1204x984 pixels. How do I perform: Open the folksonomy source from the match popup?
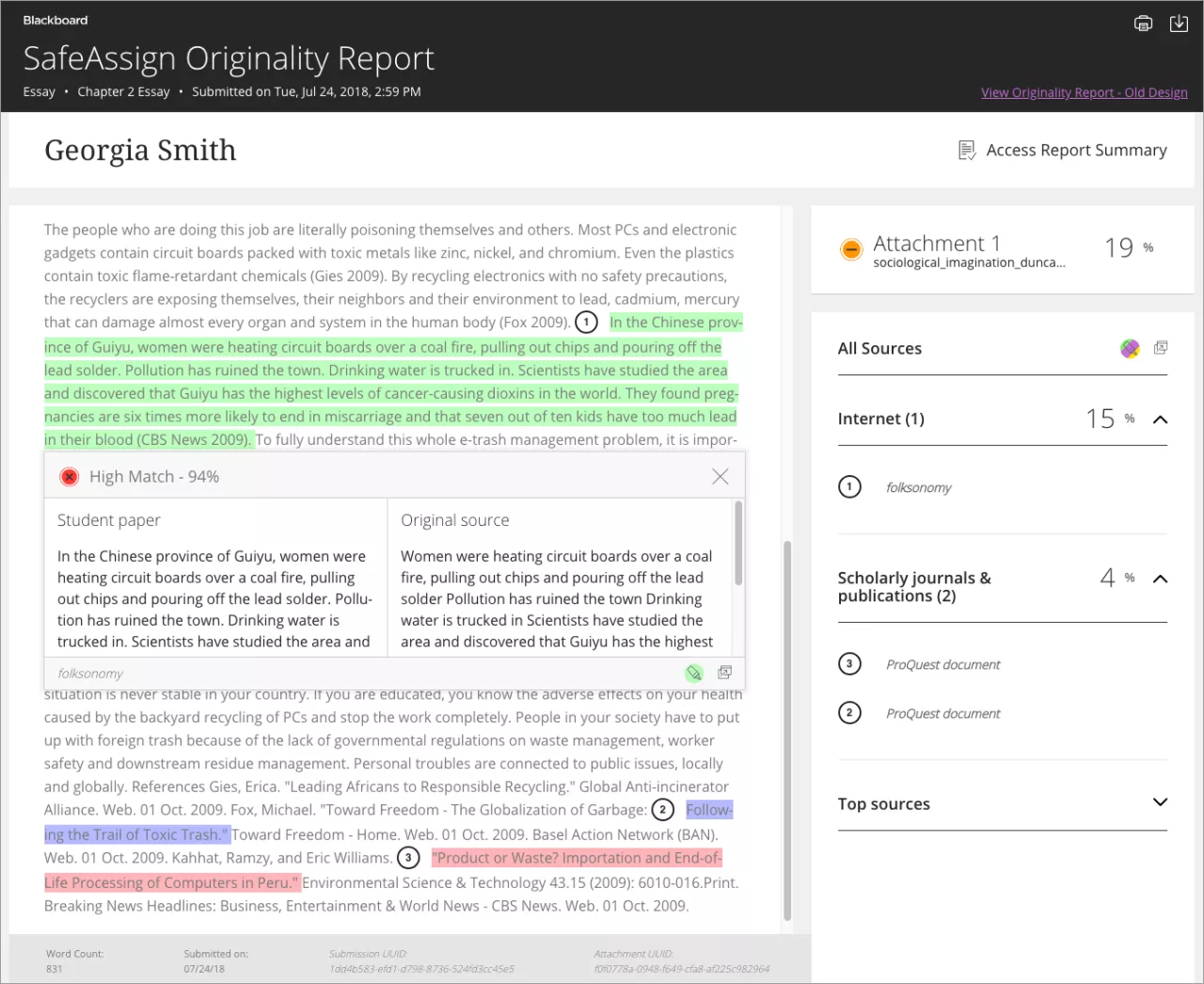tap(724, 673)
